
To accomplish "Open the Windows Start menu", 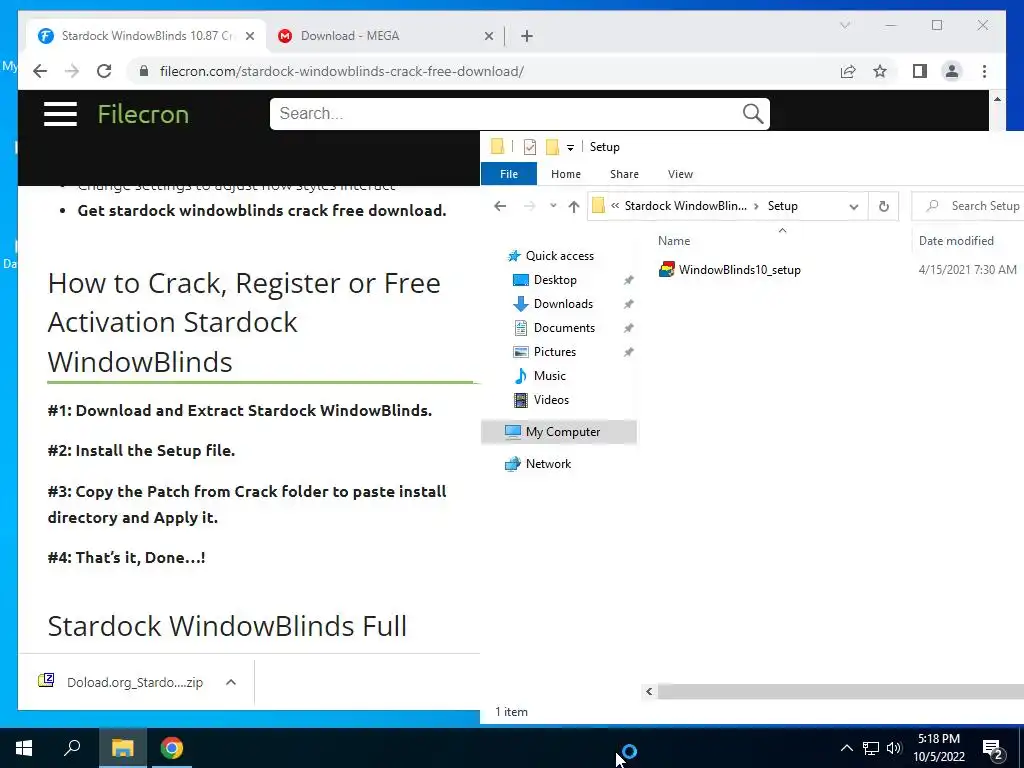I will [24, 748].
